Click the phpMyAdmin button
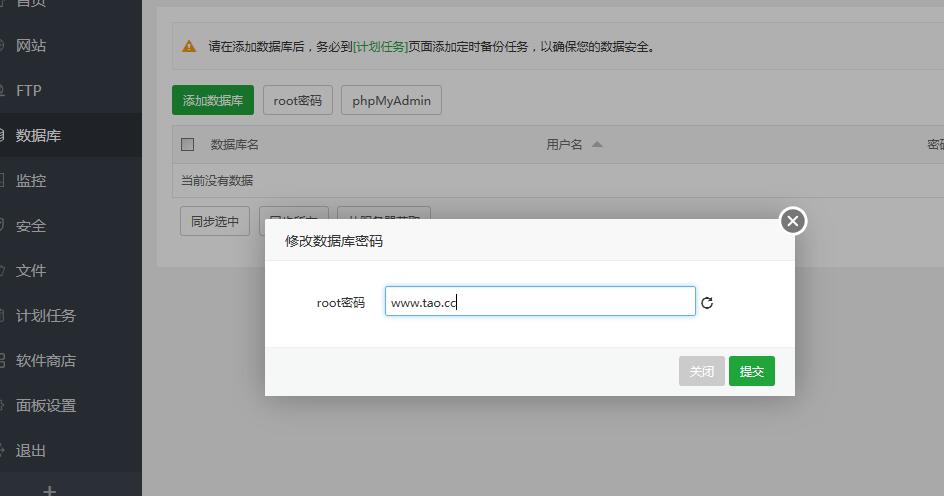 click(x=391, y=101)
